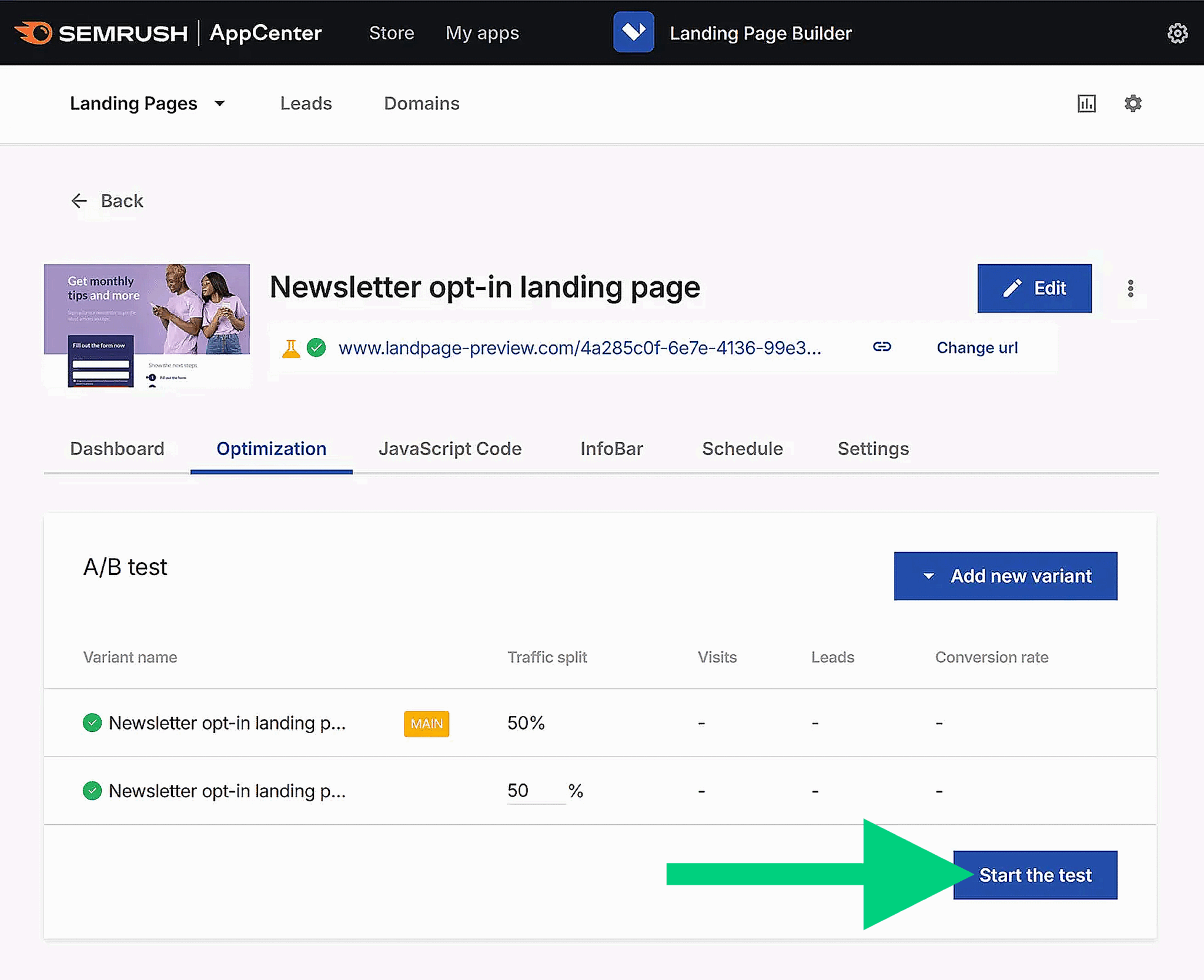Copy preview URL with the chain link icon
Screen dimensions: 1204x980
[881, 347]
